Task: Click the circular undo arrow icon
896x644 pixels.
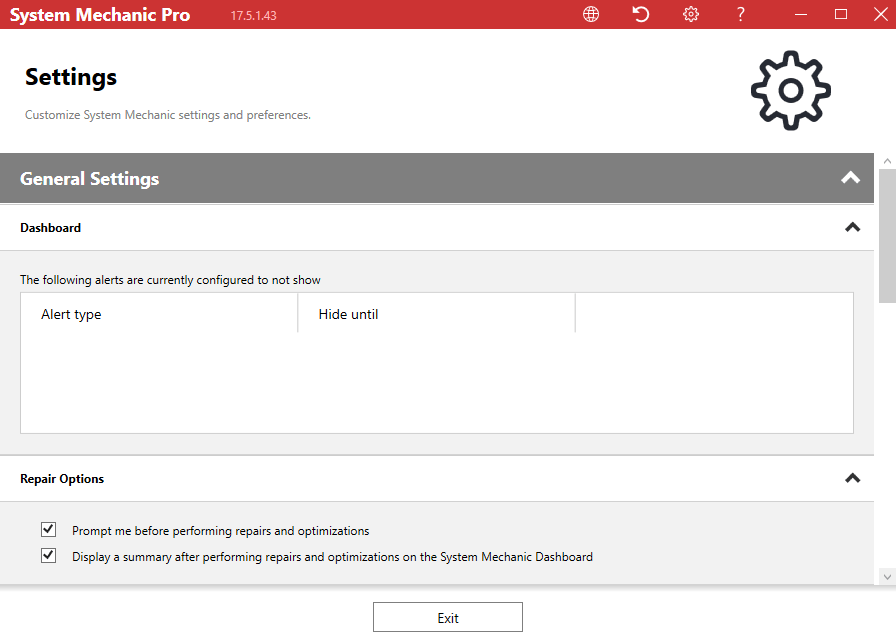Action: click(641, 14)
